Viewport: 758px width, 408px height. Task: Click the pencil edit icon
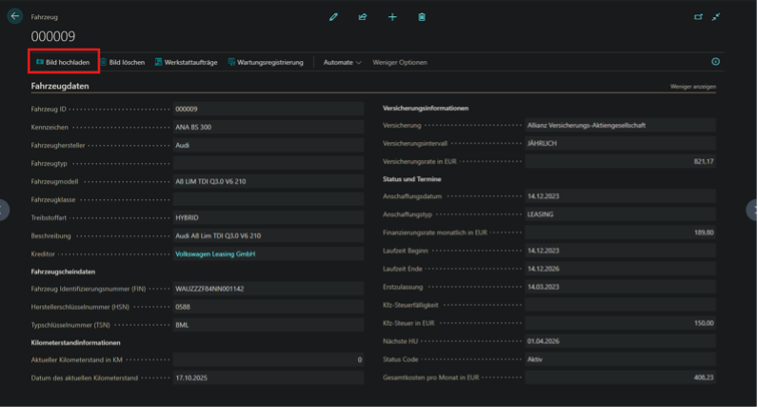[334, 17]
